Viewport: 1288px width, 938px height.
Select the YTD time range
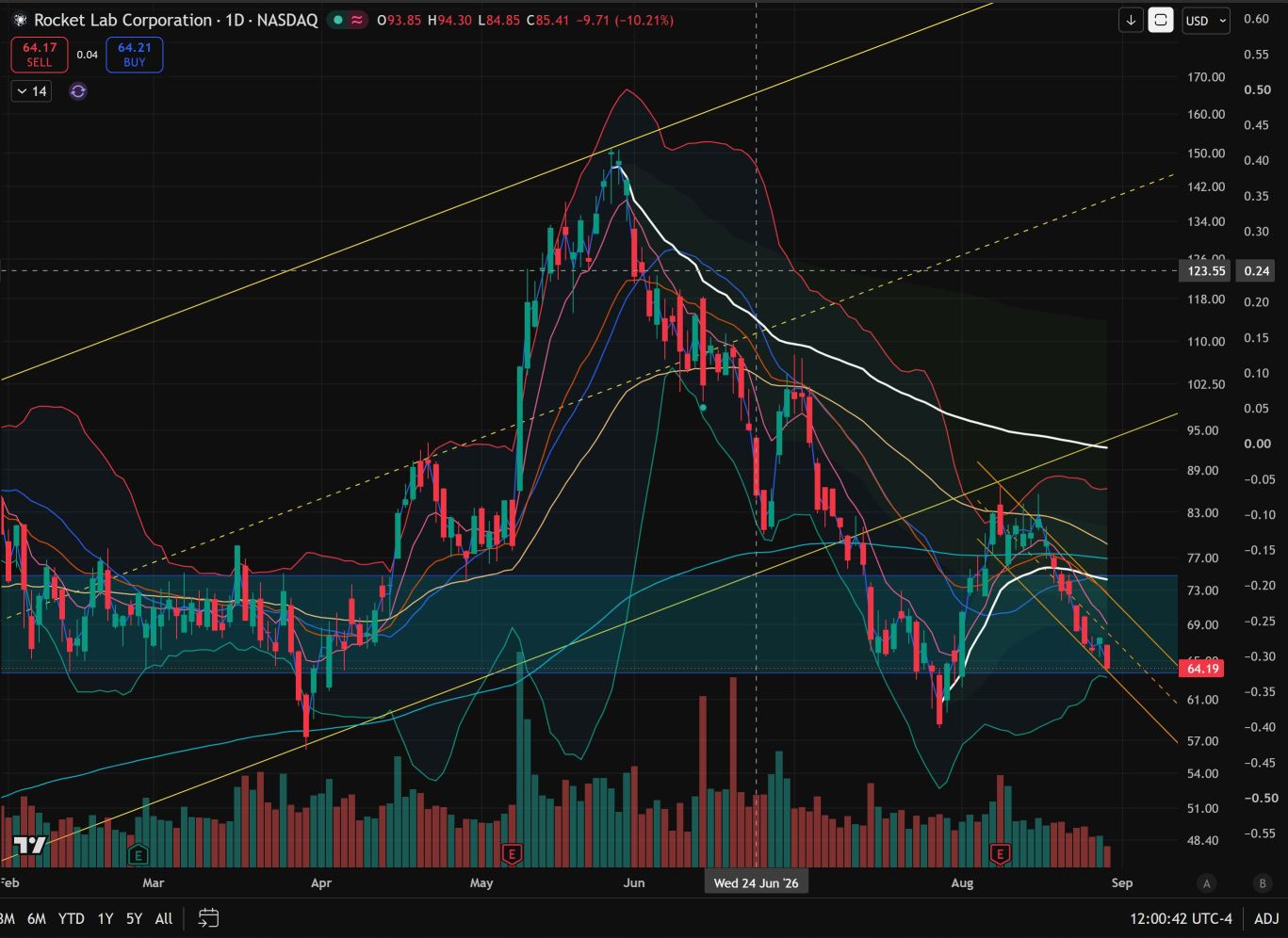coord(71,918)
